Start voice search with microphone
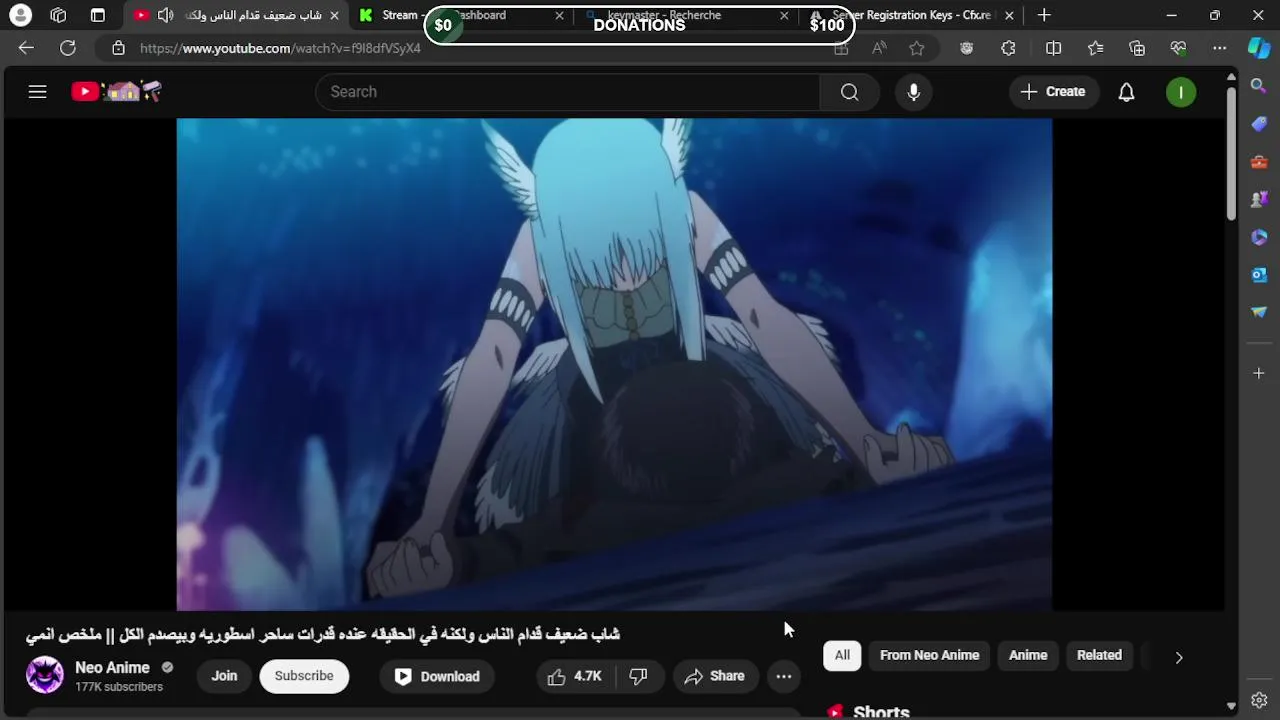 click(x=913, y=92)
